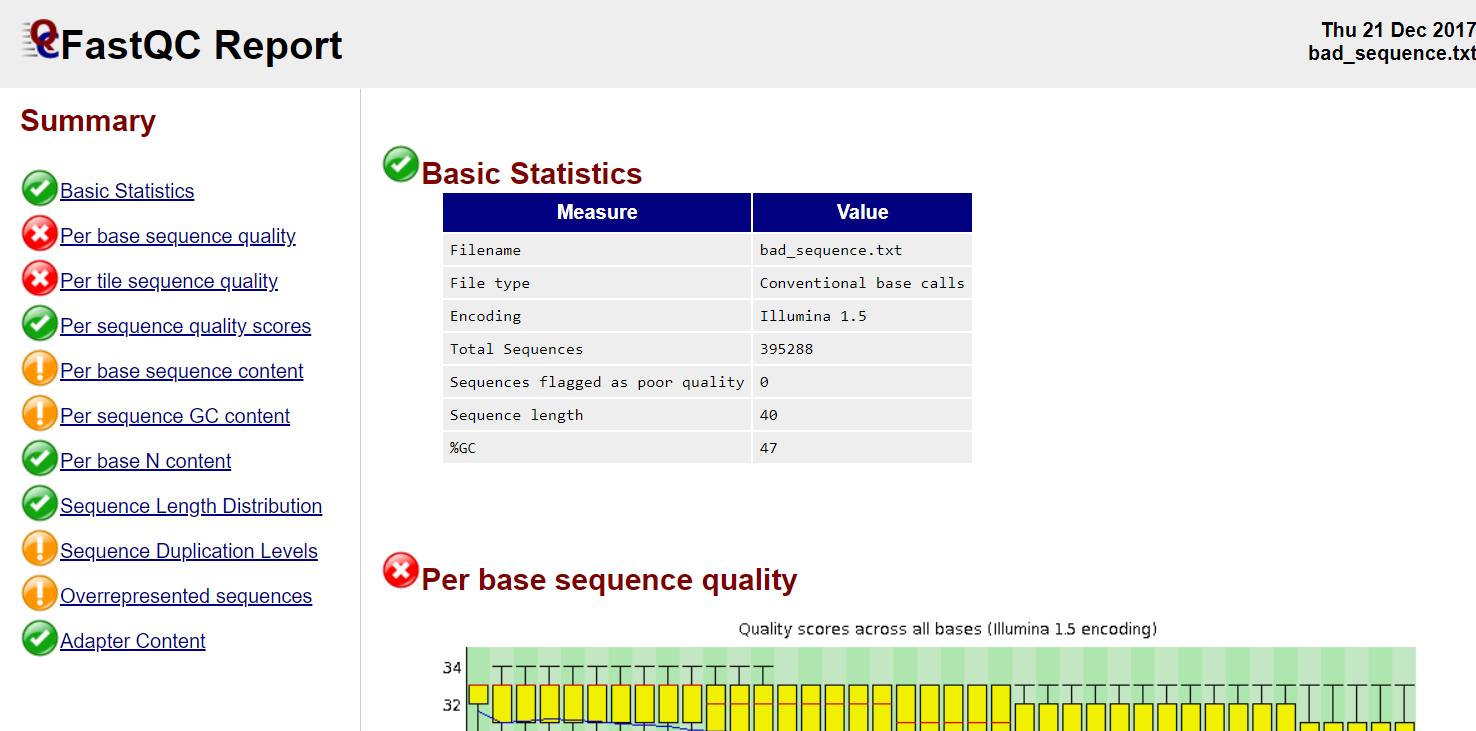The height and width of the screenshot is (731, 1476).
Task: Open Sequence Length Distribution link
Action: 191,506
